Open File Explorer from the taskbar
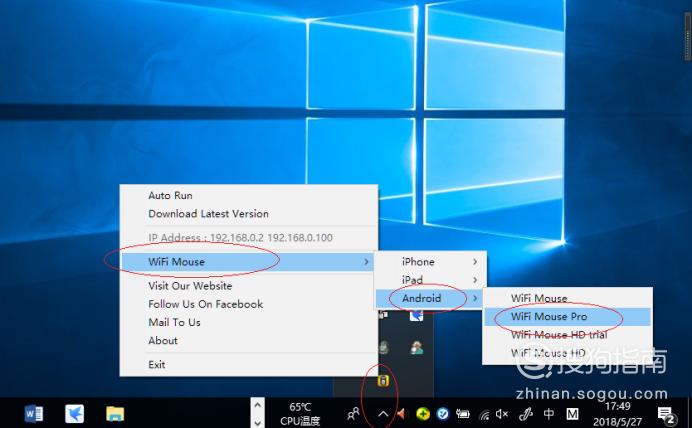Image resolution: width=692 pixels, height=428 pixels. pyautogui.click(x=115, y=414)
